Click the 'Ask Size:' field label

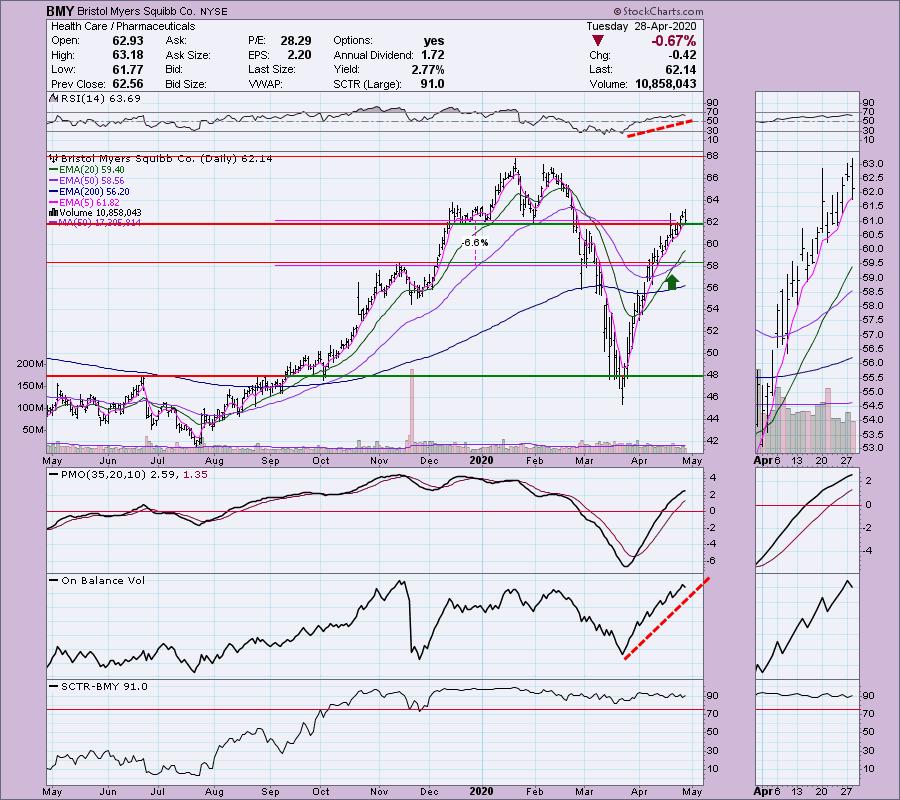(188, 55)
